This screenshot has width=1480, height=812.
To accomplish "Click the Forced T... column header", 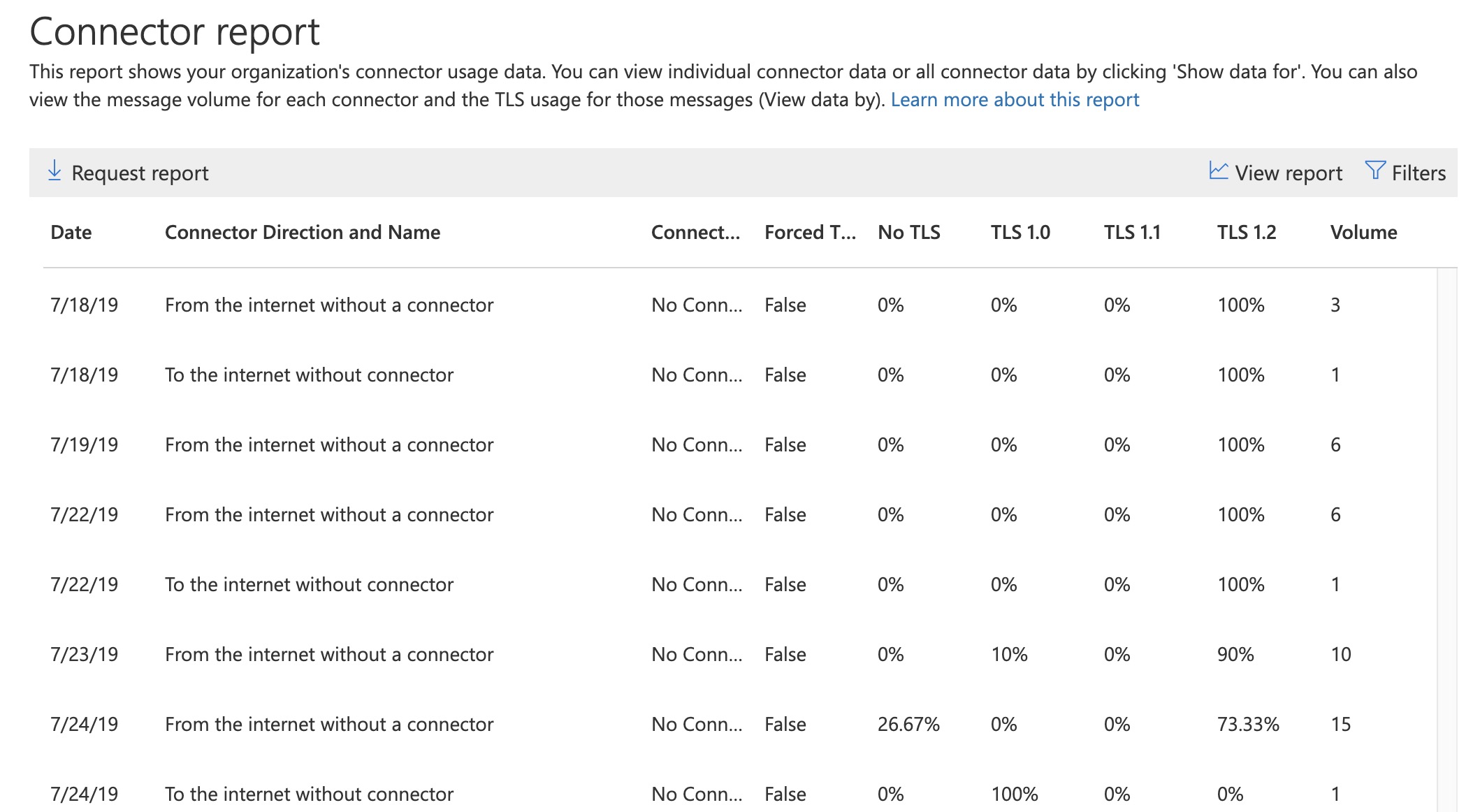I will 809,233.
